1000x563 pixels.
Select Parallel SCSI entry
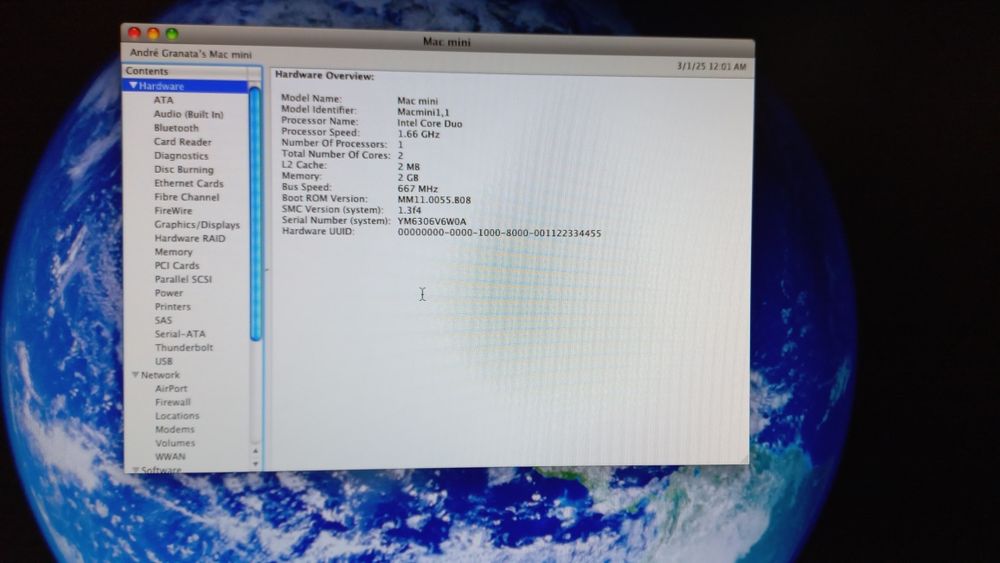[183, 279]
